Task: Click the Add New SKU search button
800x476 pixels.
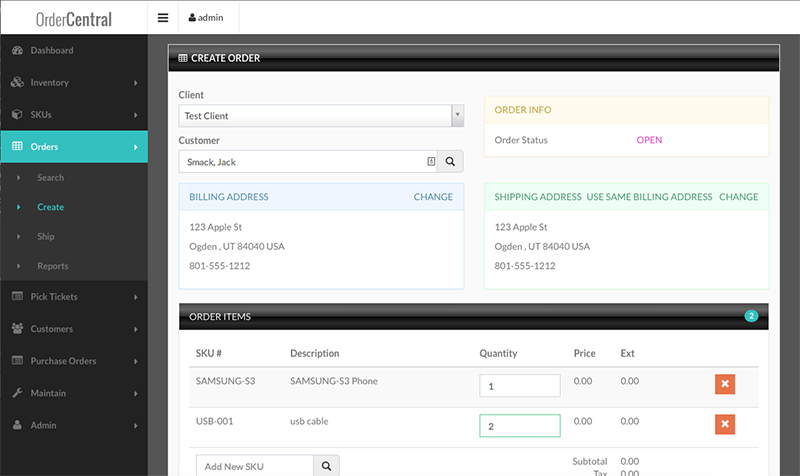Action: click(327, 466)
